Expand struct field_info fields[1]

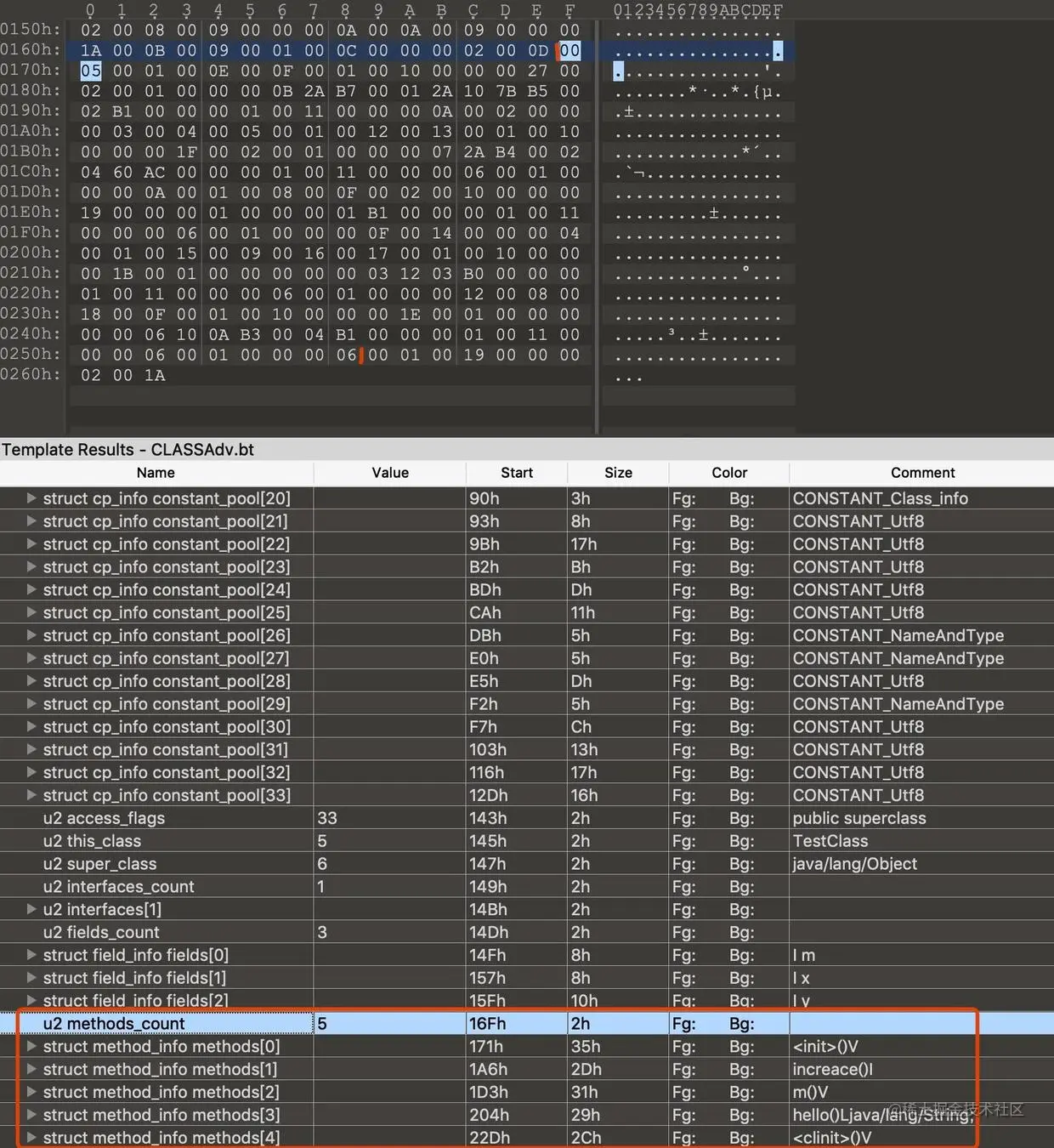click(x=31, y=978)
